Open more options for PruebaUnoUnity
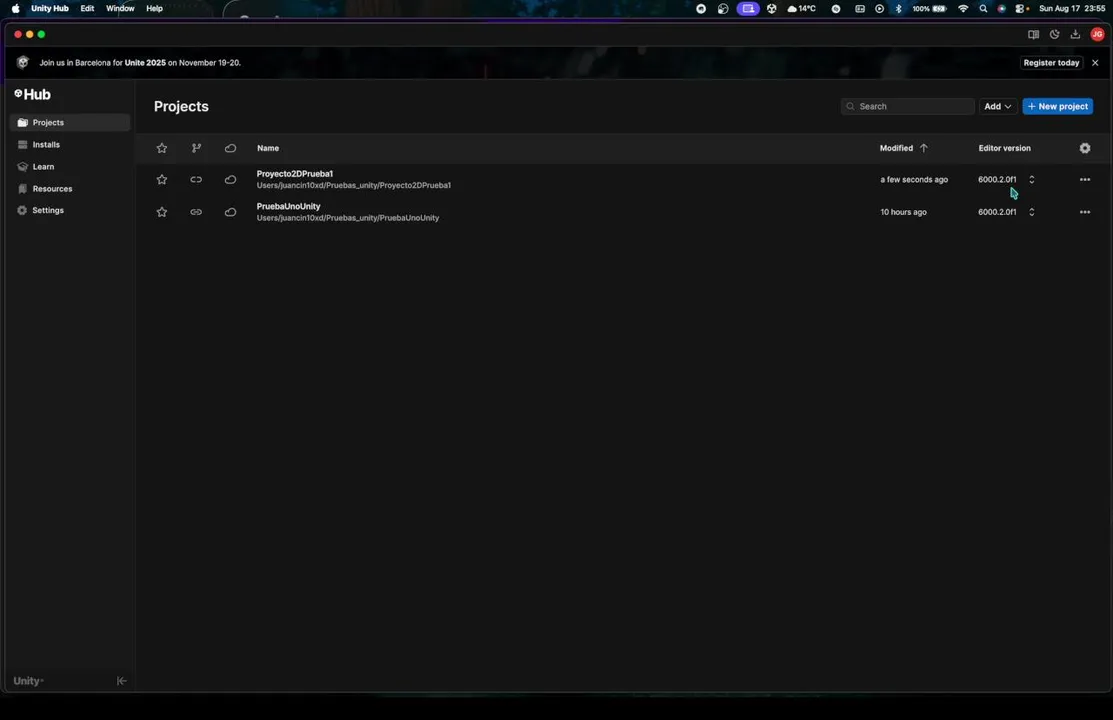The height and width of the screenshot is (720, 1113). pos(1085,212)
